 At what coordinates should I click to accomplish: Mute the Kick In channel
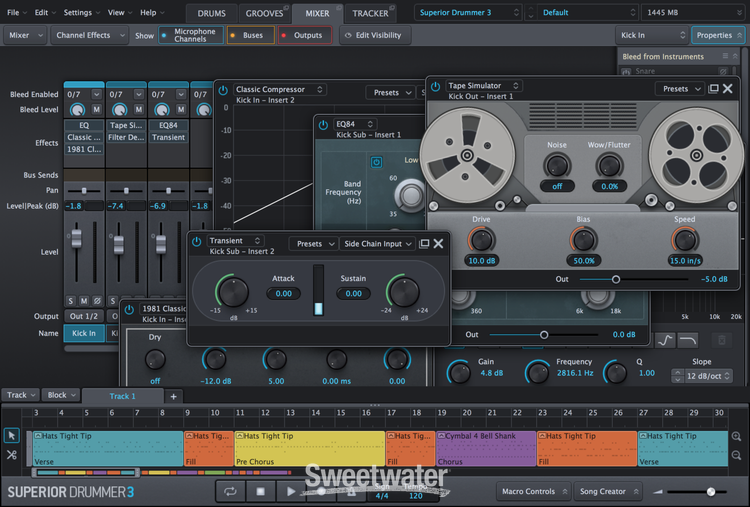(84, 301)
